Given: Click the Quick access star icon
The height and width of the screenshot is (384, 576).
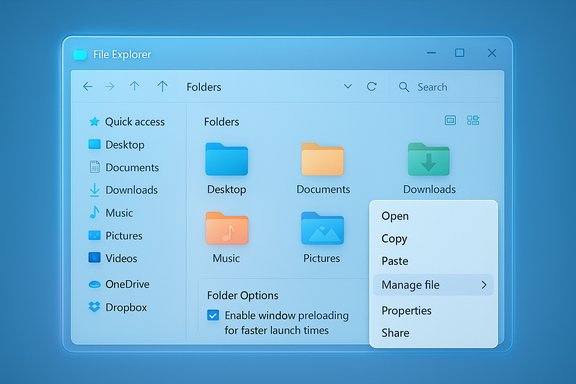Looking at the screenshot, I should 94,122.
